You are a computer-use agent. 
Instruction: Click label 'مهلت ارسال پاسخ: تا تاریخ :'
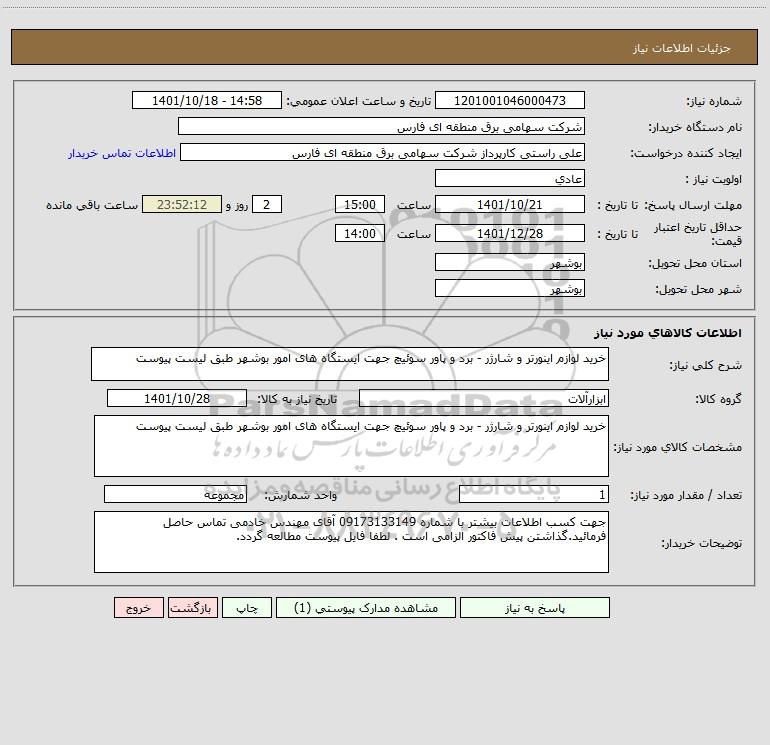point(669,205)
